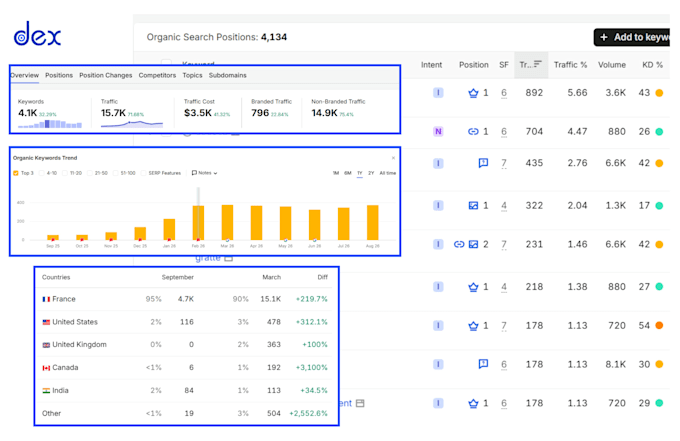Open SERP features count in the 892 row

pos(503,93)
